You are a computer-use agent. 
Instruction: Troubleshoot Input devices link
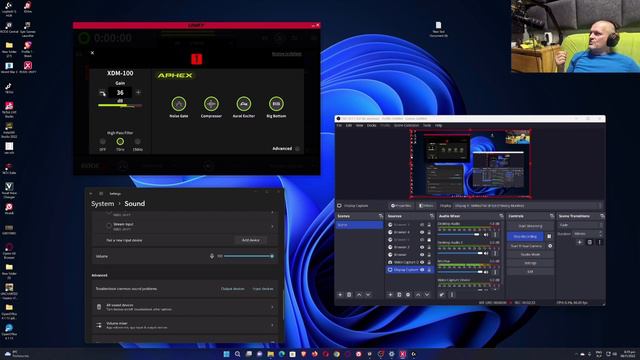pos(263,289)
